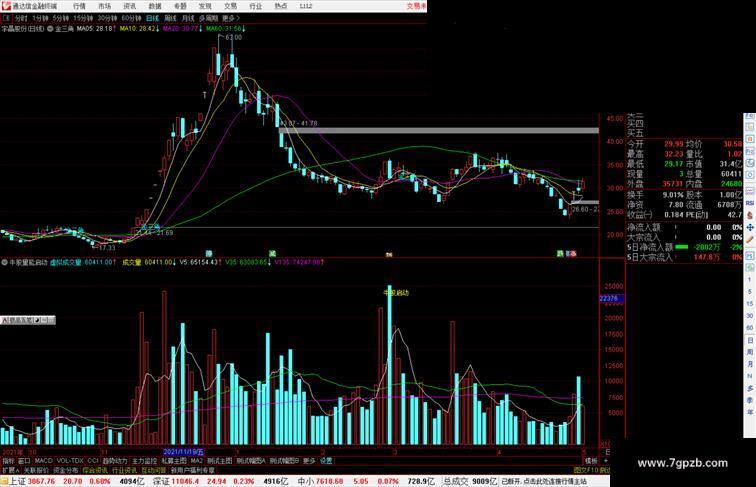Open the 数据 menu
756x487 pixels.
pos(155,6)
